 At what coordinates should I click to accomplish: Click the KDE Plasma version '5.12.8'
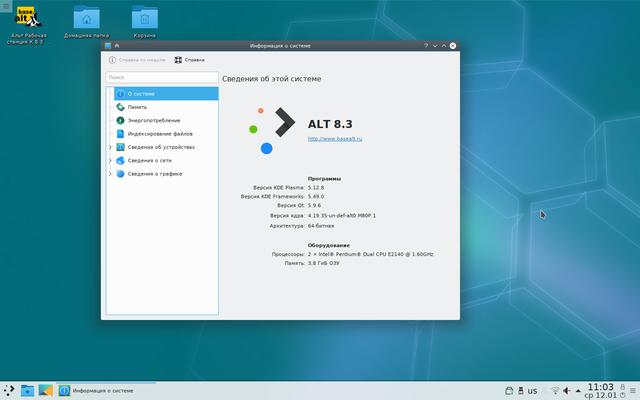(x=316, y=188)
